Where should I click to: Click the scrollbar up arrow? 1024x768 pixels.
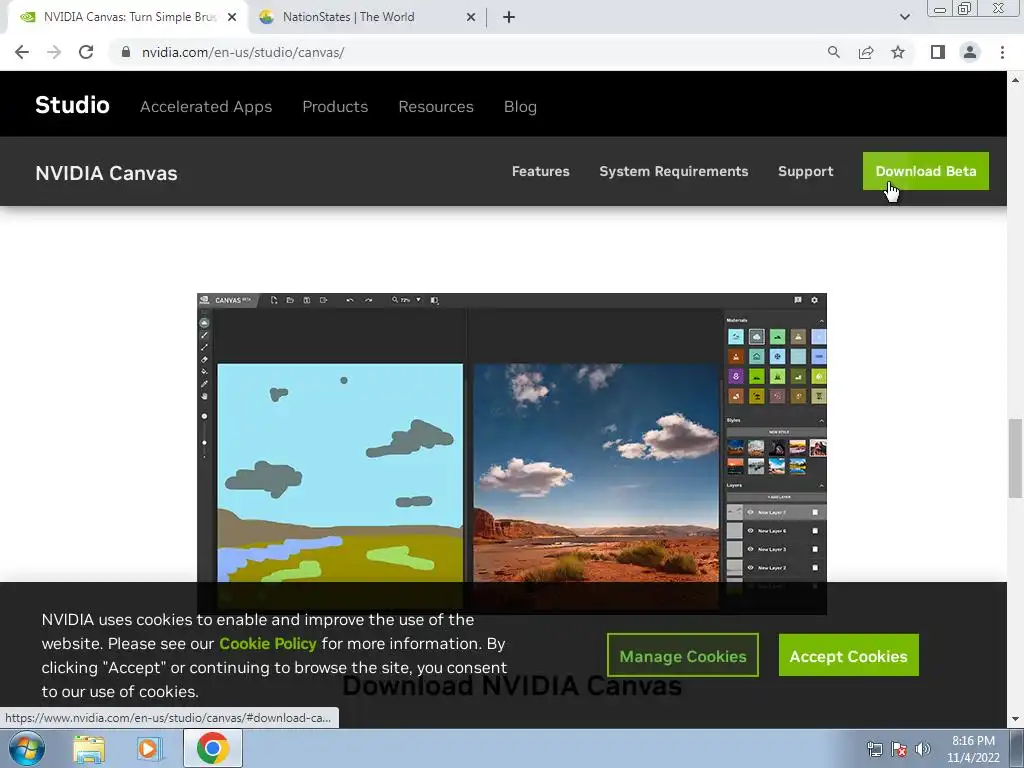point(1015,80)
